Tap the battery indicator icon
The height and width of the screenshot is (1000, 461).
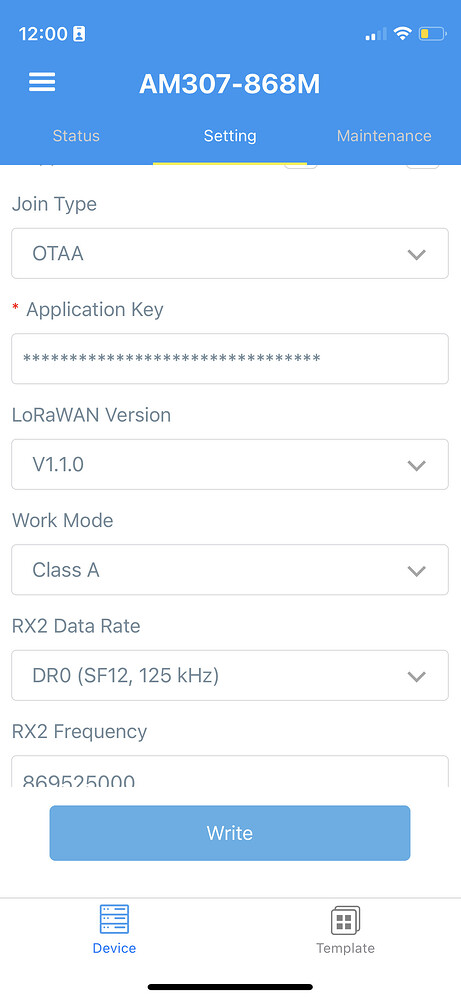432,33
